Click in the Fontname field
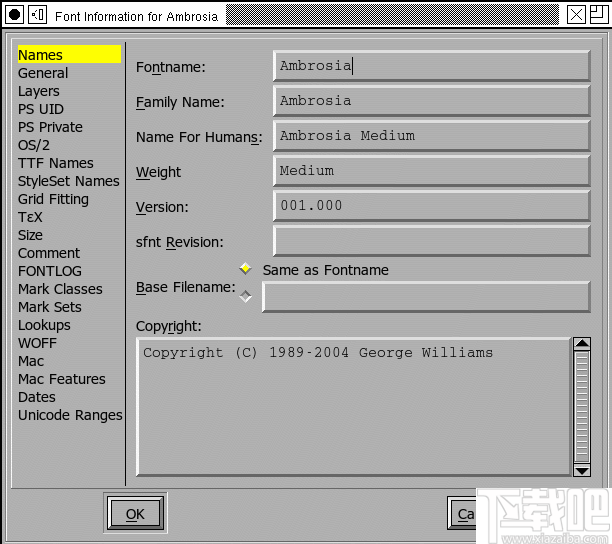This screenshot has width=612, height=544. [x=432, y=66]
